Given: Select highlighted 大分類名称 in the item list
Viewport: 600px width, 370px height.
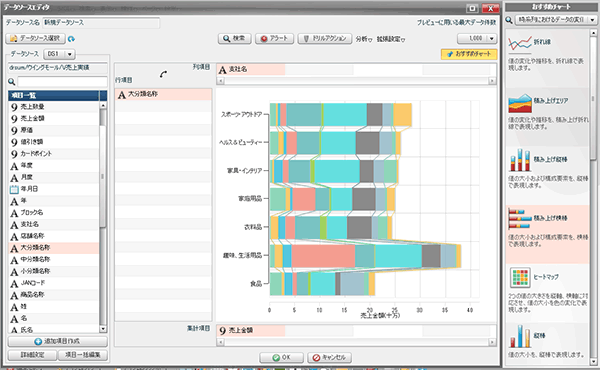Looking at the screenshot, I should point(54,248).
